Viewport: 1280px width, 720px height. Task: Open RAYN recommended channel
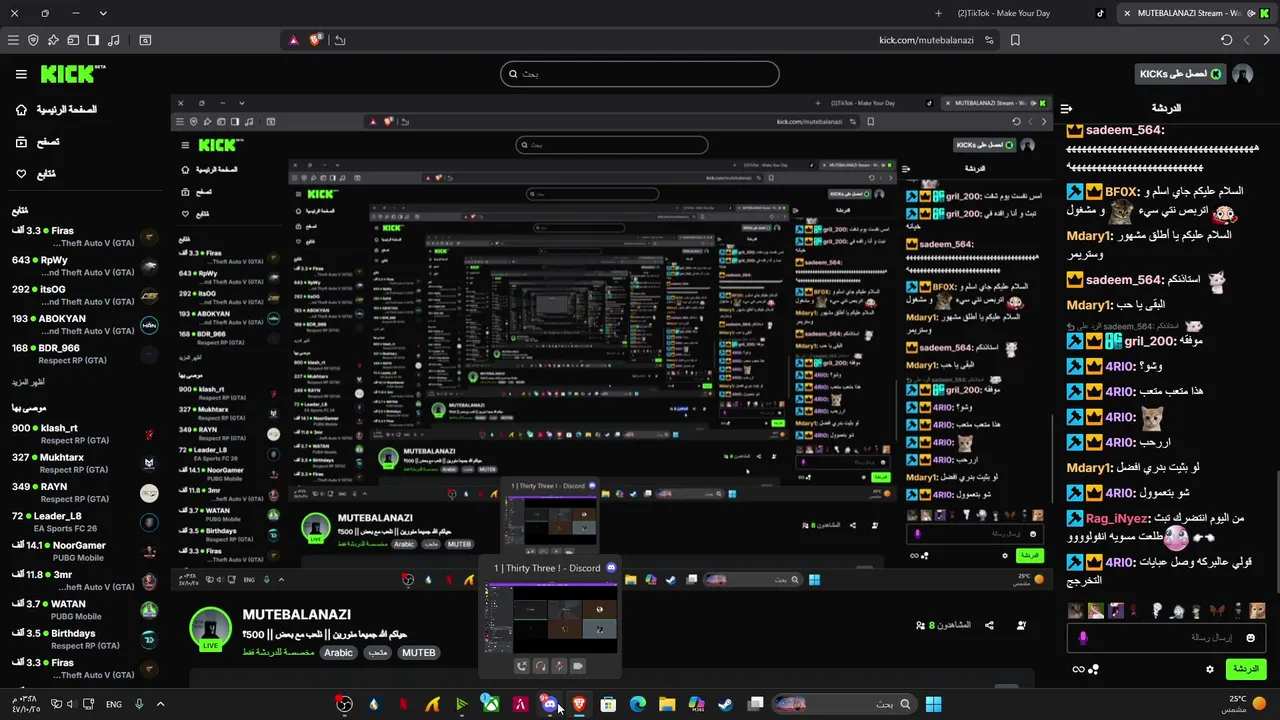pos(85,492)
